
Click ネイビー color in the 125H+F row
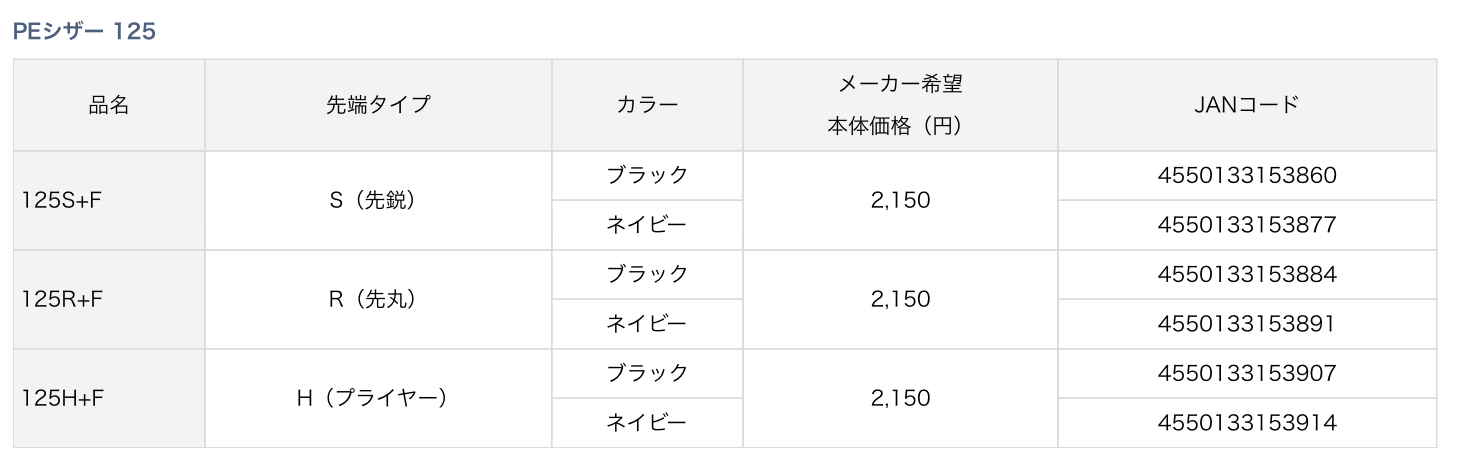(646, 423)
